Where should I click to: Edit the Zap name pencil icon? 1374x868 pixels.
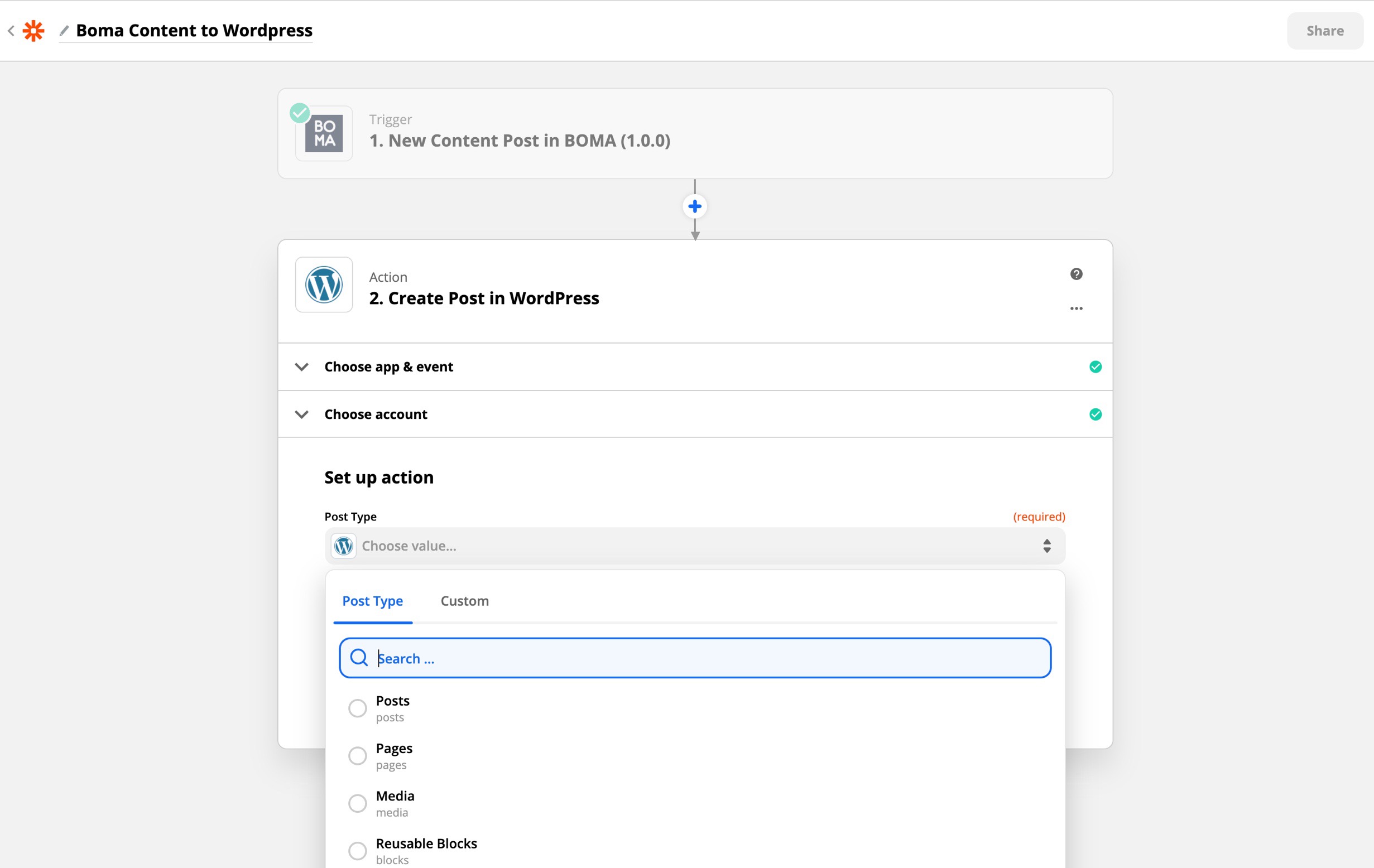click(64, 30)
